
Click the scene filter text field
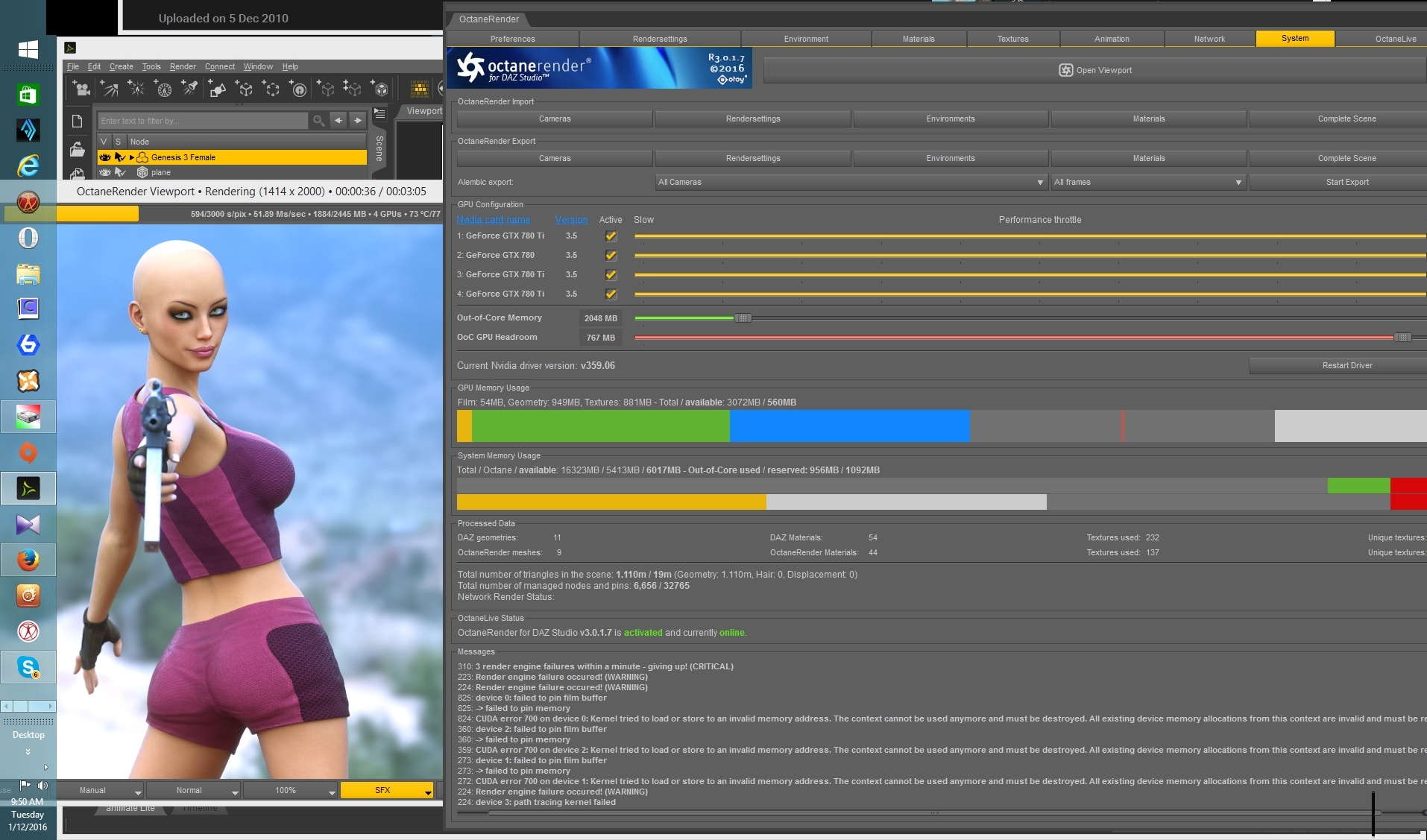tap(203, 121)
